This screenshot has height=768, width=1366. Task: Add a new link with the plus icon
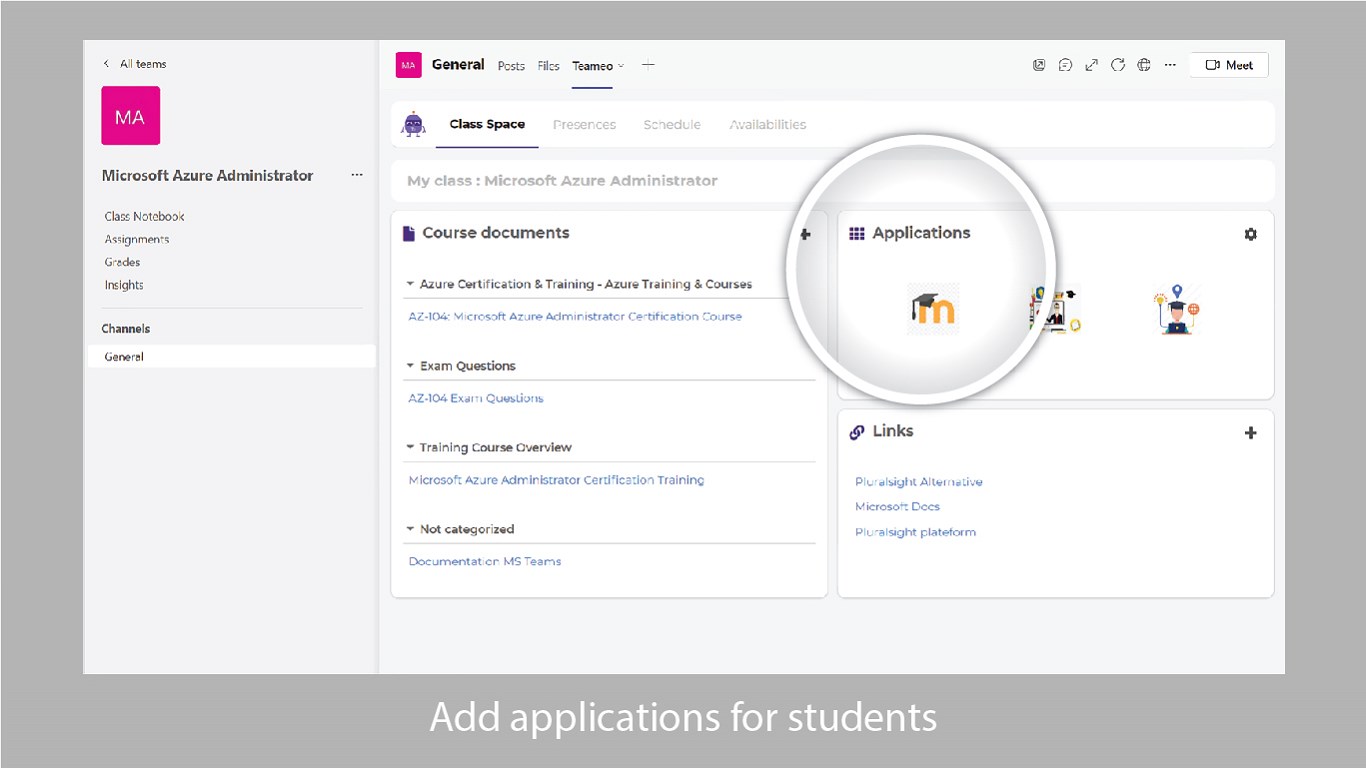pos(1250,433)
